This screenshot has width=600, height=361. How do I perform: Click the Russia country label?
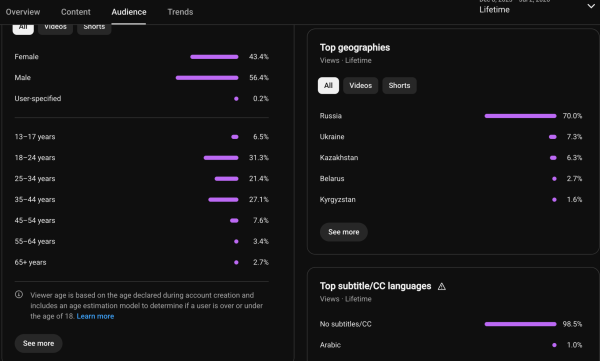[331, 116]
